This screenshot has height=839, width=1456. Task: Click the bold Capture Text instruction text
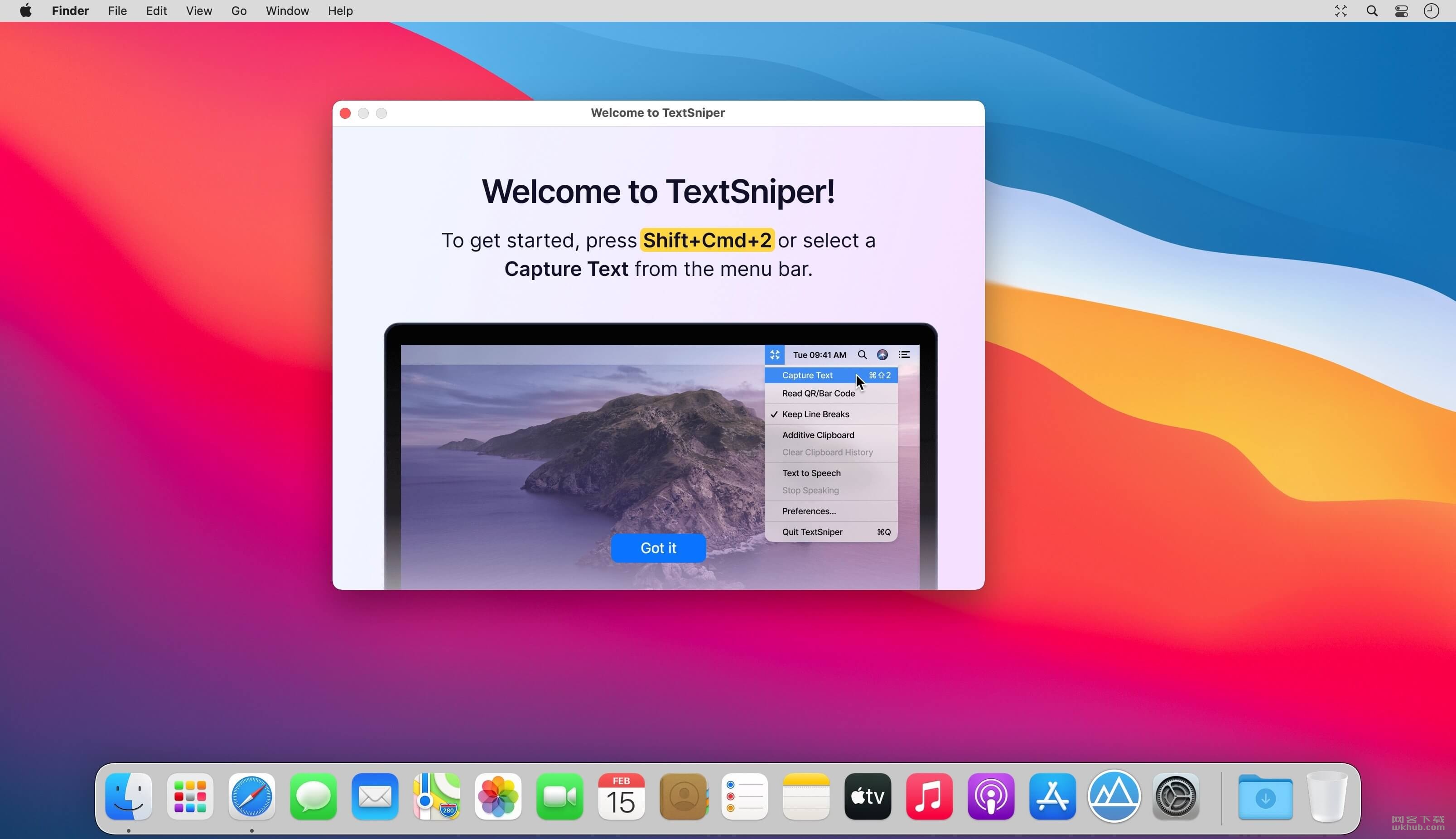pyautogui.click(x=566, y=269)
